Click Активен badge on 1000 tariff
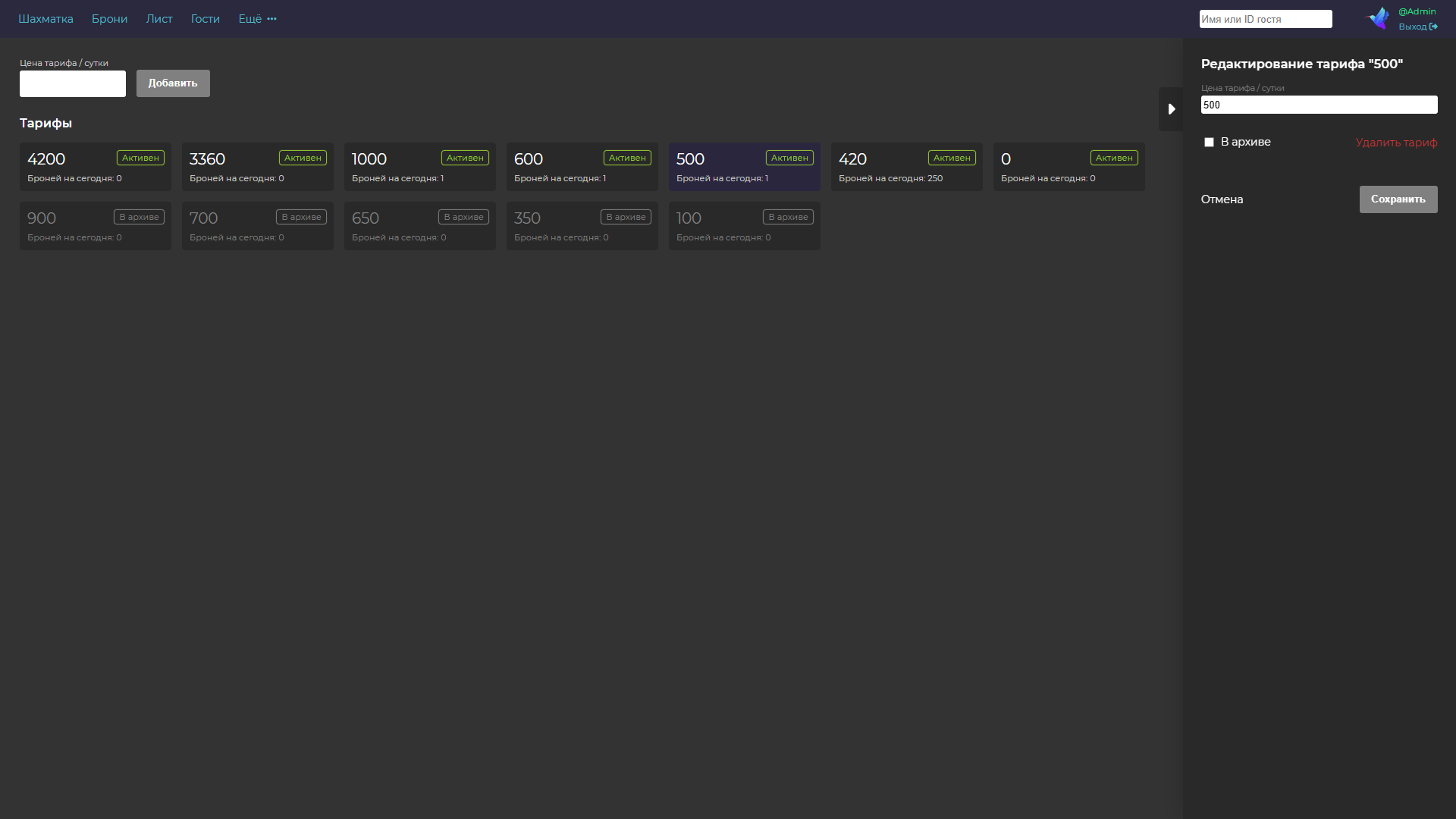1456x819 pixels. point(465,158)
